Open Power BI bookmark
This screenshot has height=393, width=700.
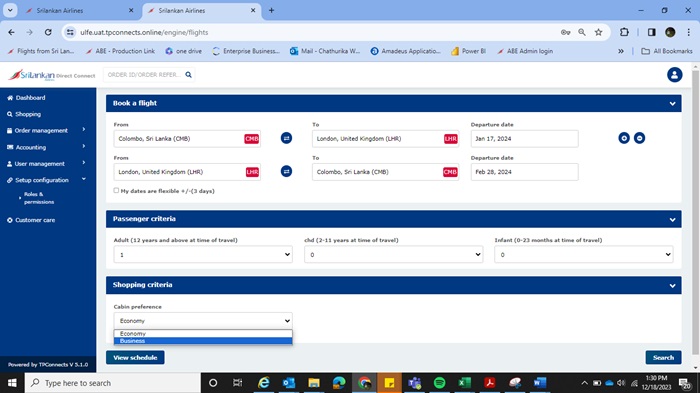(x=468, y=51)
